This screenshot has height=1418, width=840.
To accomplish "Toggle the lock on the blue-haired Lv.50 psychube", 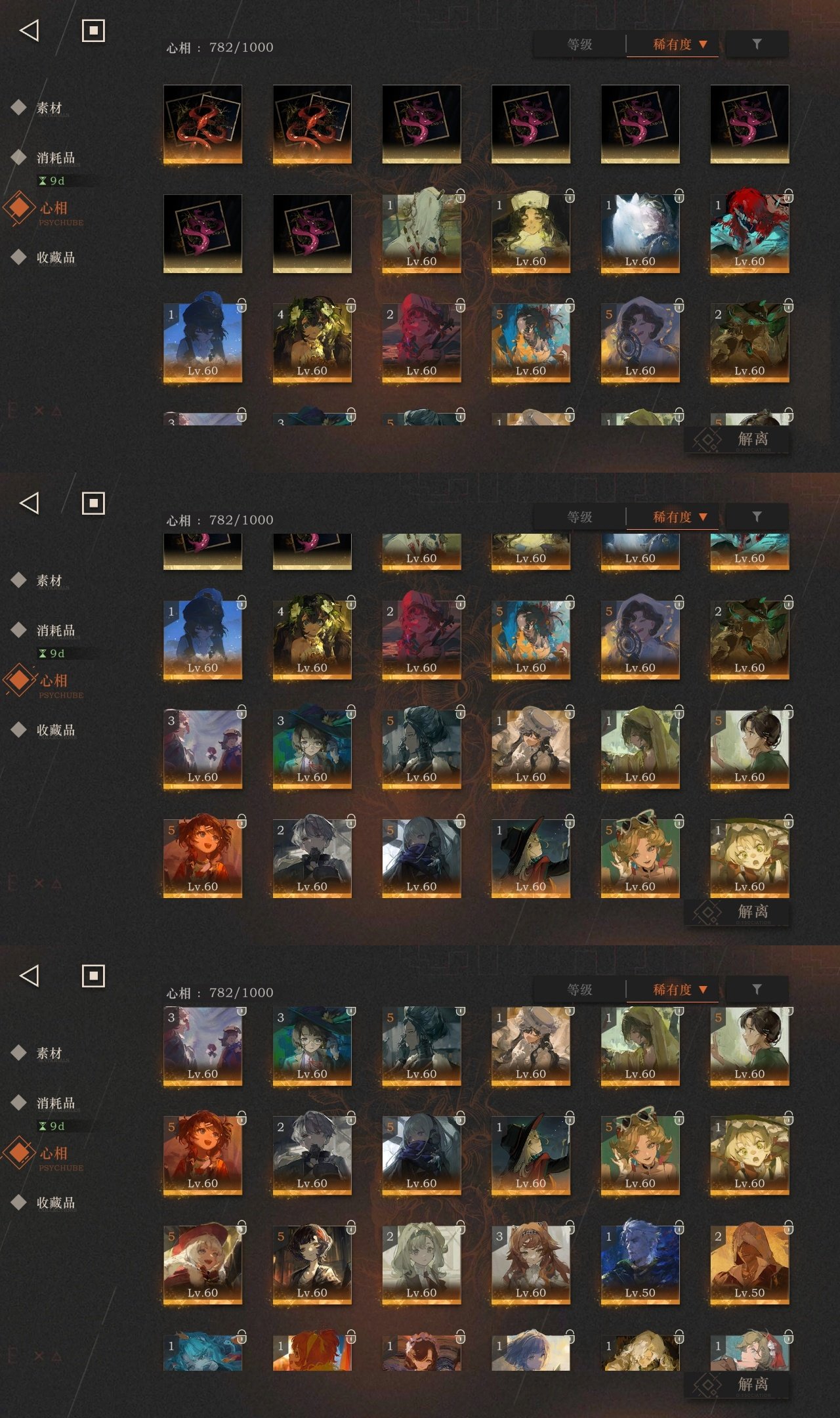I will pos(679,1227).
